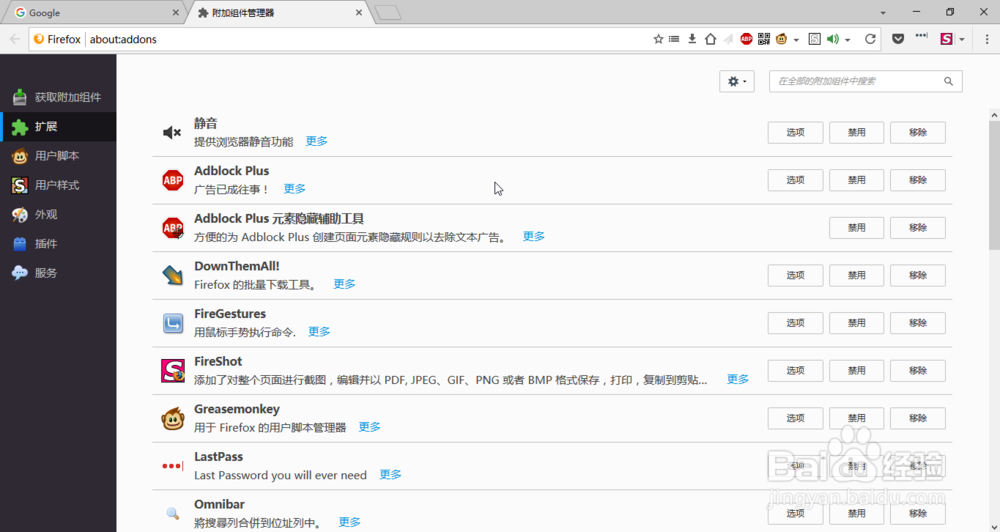The height and width of the screenshot is (532, 1000).
Task: Click the FireShot S toolbar icon
Action: click(946, 39)
